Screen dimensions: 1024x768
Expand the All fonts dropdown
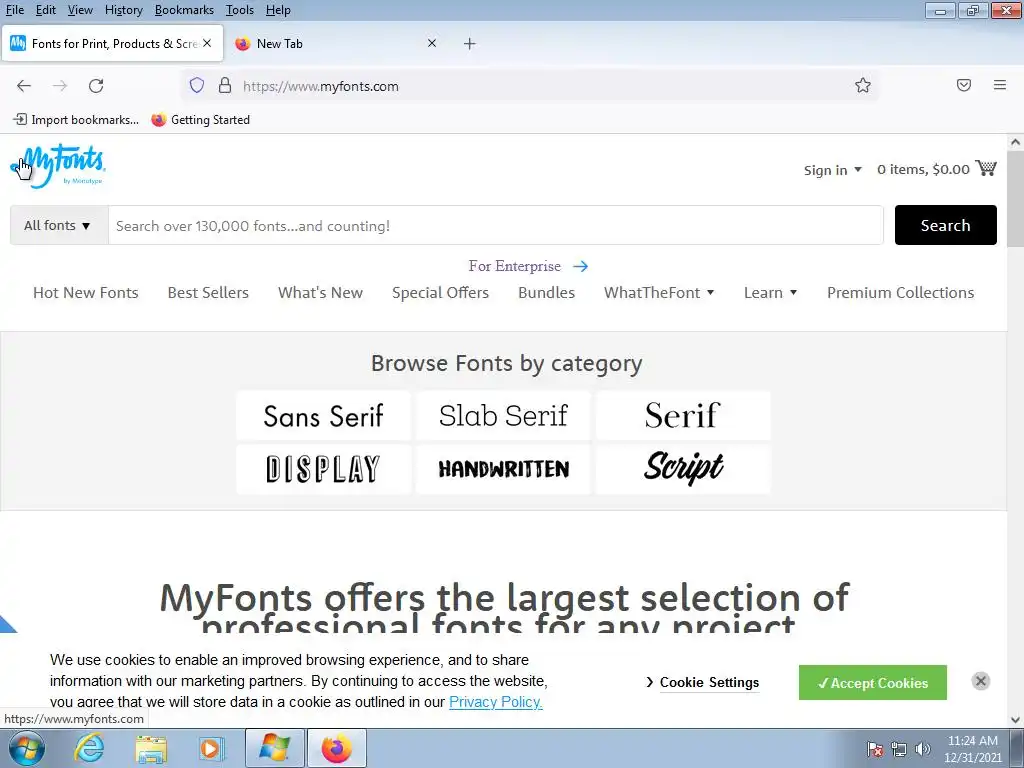tap(59, 225)
